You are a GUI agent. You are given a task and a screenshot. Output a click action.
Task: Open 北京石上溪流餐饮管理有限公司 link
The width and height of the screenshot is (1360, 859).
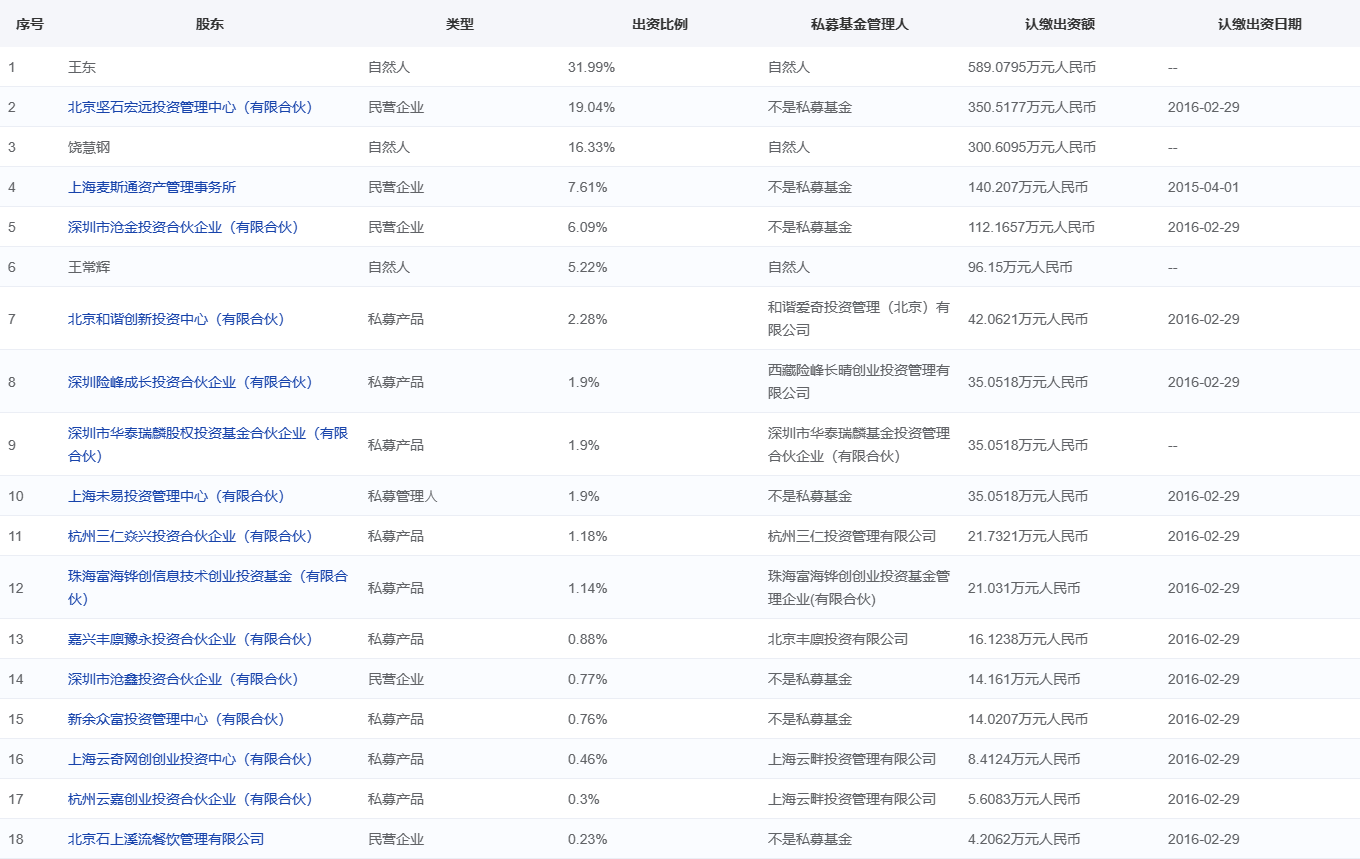166,839
